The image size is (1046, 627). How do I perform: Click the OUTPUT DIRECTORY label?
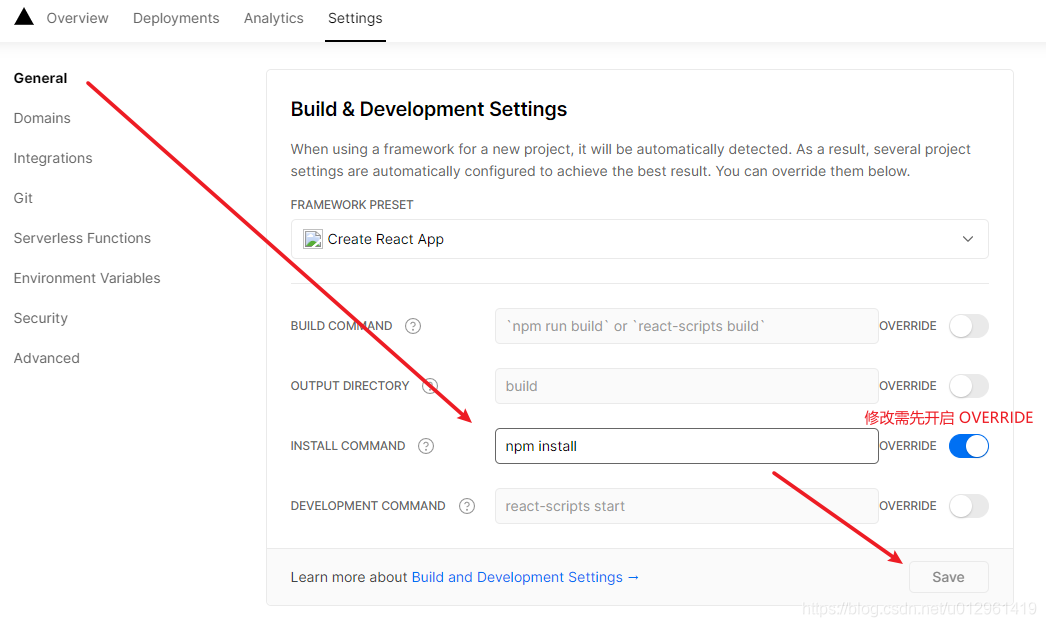350,386
